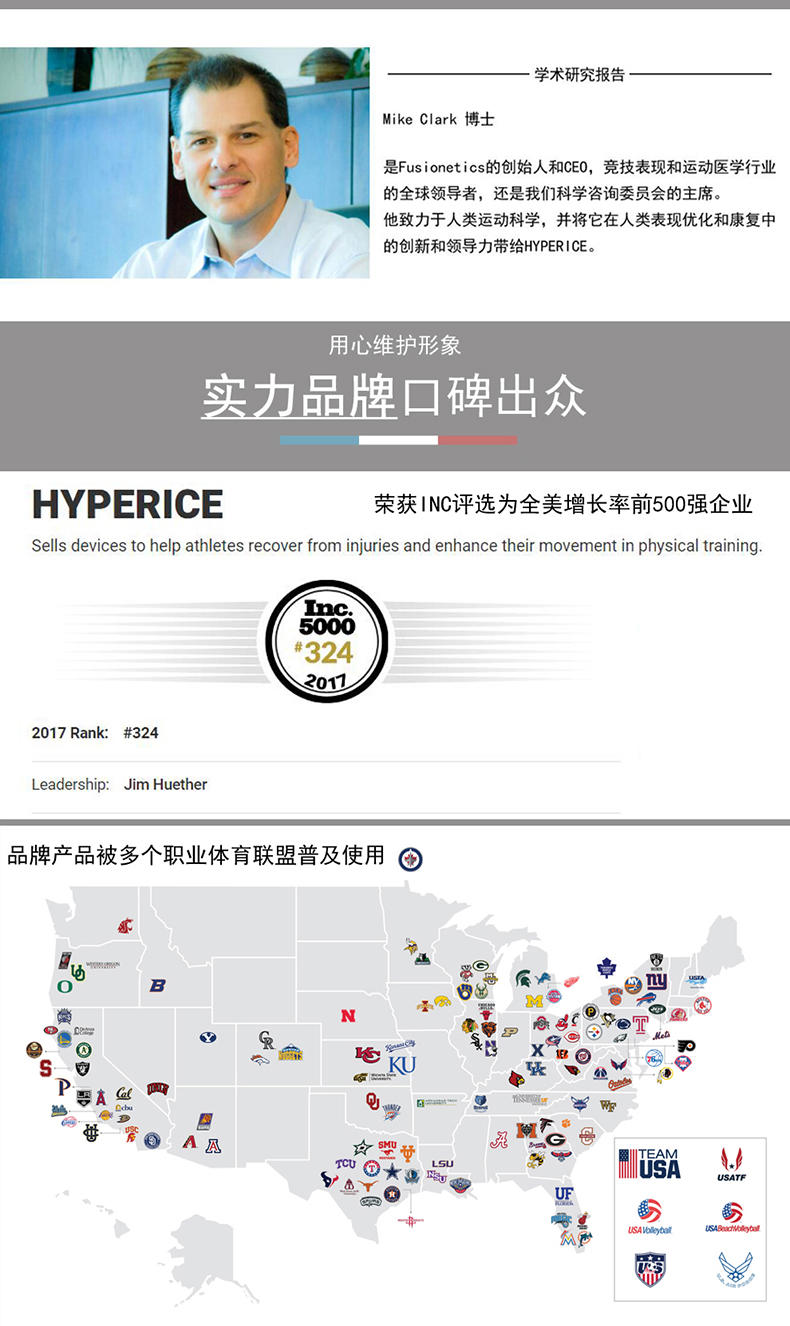Select the Dallas Cowboys star logo

(x=392, y=1172)
